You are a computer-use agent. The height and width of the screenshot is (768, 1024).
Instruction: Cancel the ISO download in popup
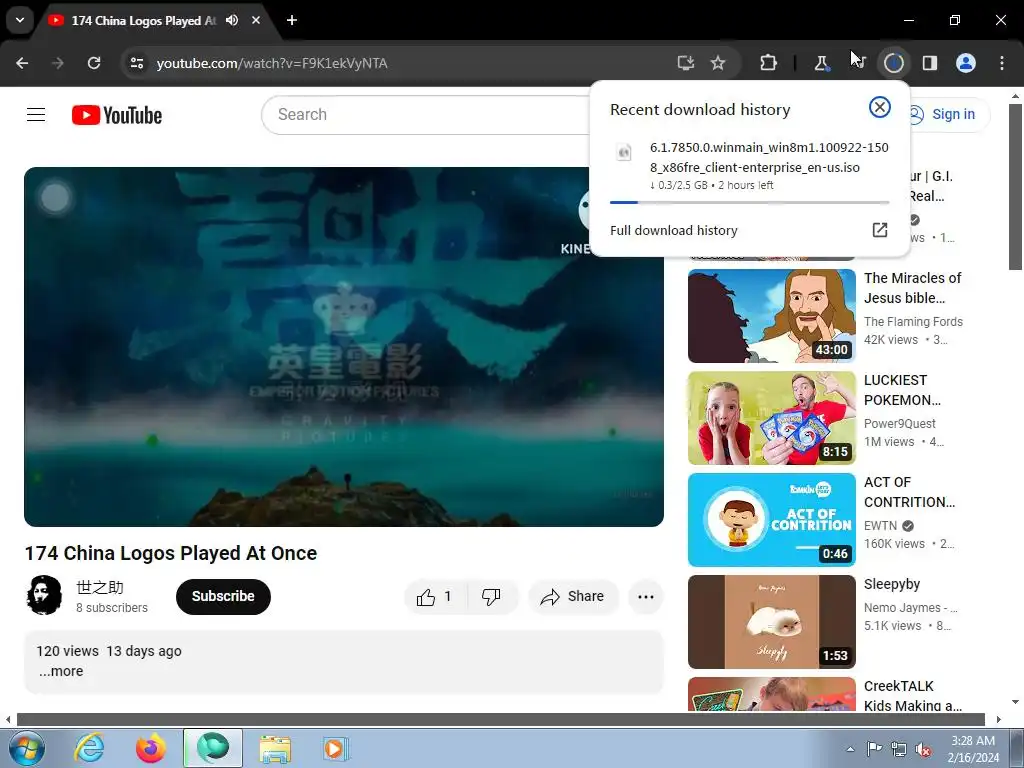880,107
